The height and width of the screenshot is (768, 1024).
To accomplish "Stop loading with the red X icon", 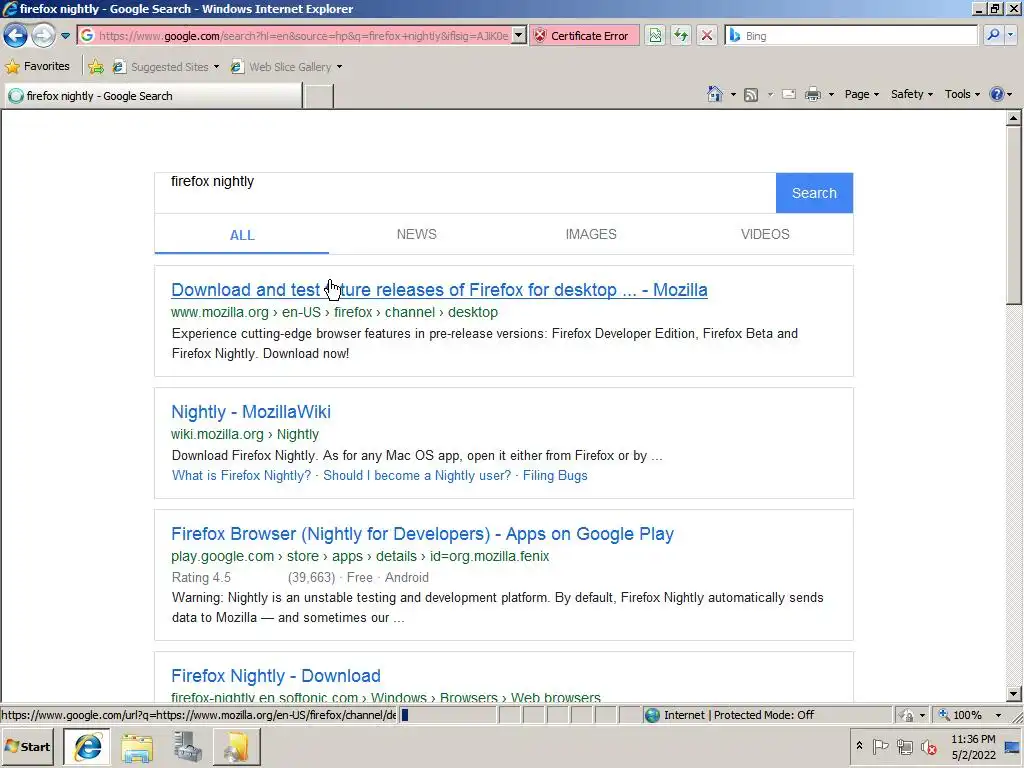I will (707, 36).
